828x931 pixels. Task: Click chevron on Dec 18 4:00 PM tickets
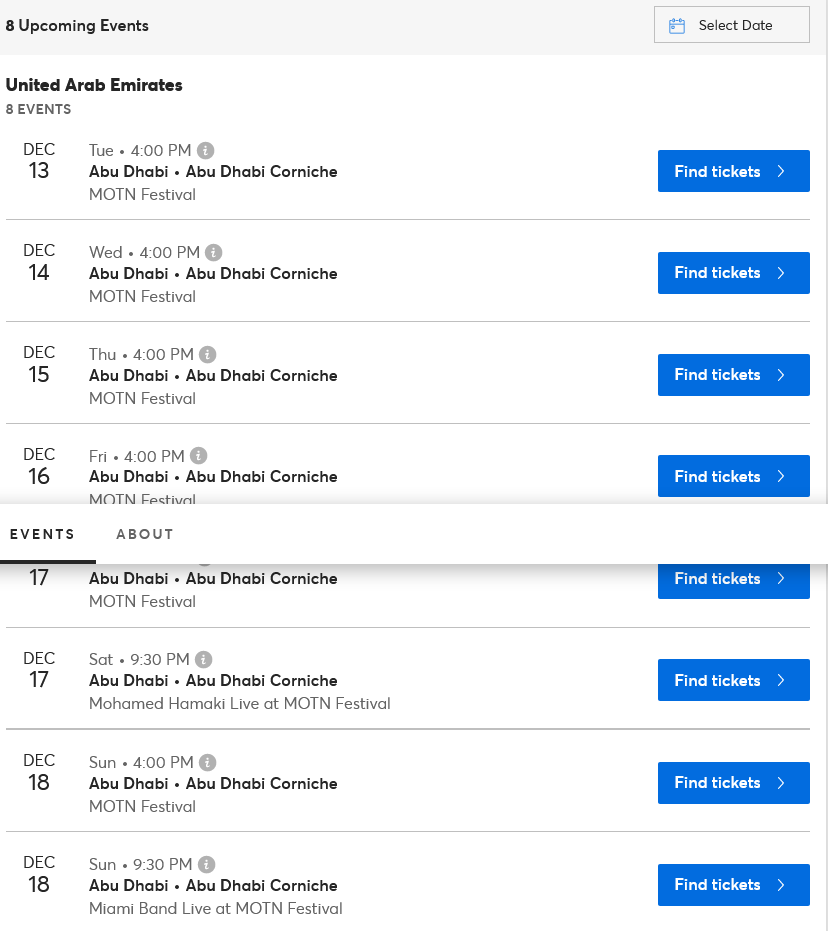(781, 783)
